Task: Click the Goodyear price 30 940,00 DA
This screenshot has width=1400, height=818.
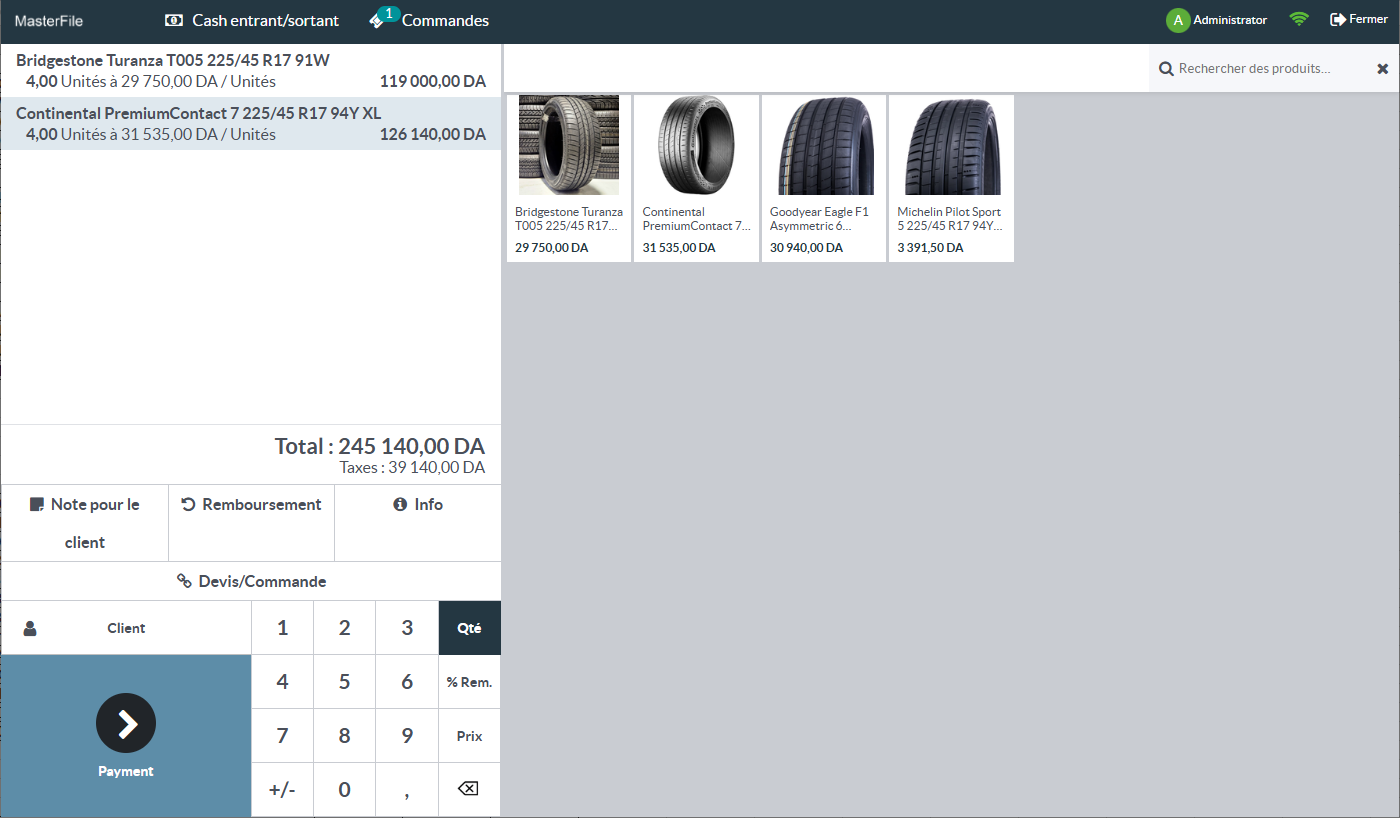Action: [806, 248]
